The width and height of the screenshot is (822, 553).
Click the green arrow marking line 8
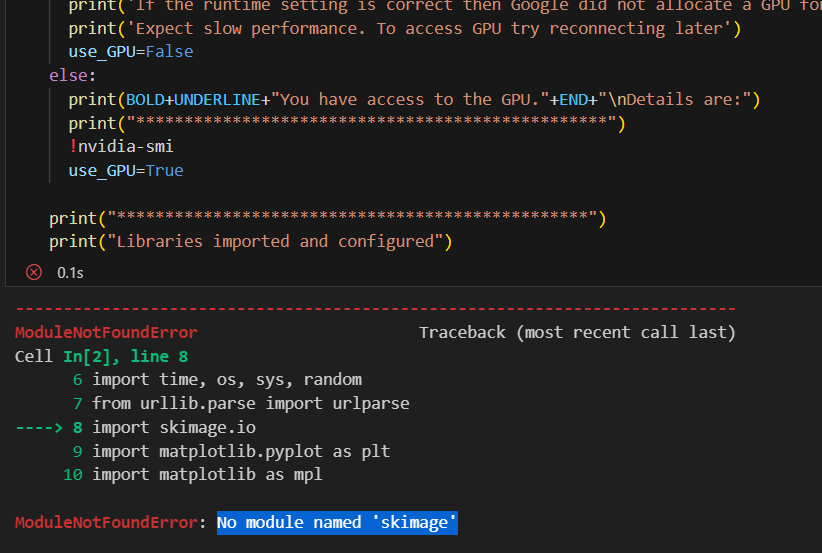(39, 427)
